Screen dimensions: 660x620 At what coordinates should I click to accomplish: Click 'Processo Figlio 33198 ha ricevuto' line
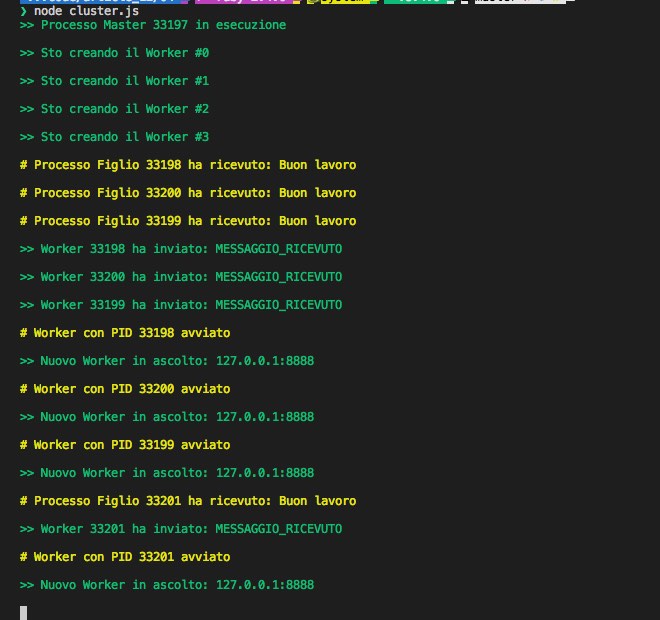click(x=187, y=165)
